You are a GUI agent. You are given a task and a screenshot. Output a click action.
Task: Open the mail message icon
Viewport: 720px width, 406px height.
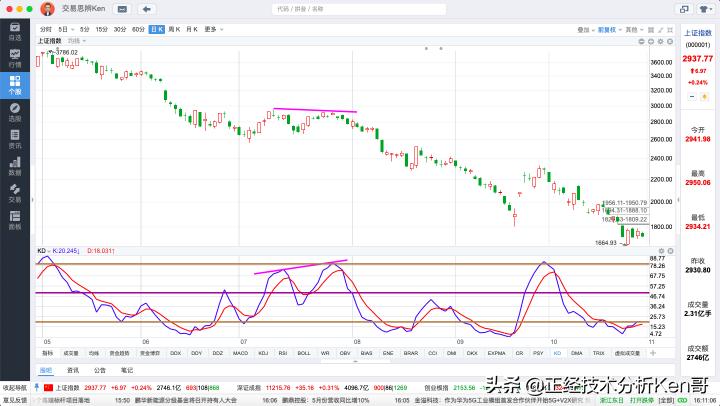[122, 9]
